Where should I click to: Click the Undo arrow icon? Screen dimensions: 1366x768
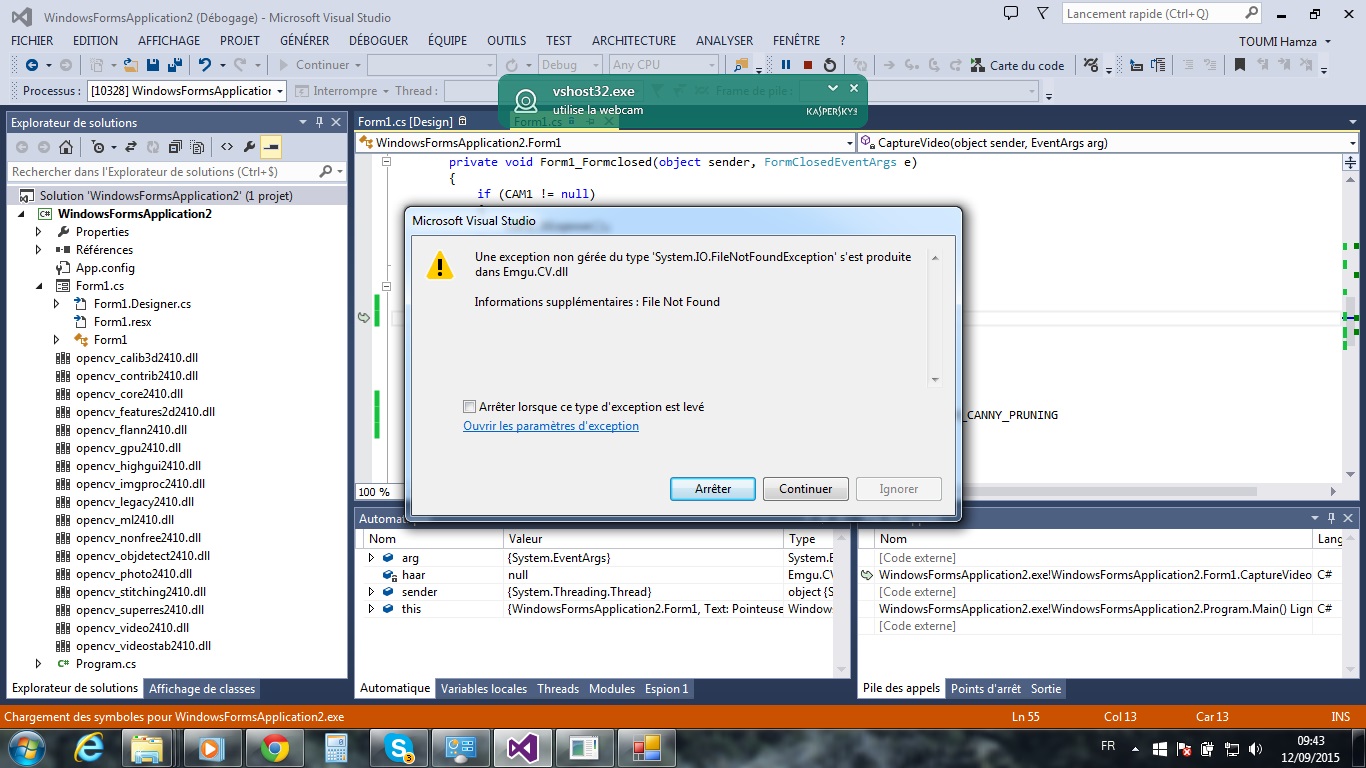[204, 65]
